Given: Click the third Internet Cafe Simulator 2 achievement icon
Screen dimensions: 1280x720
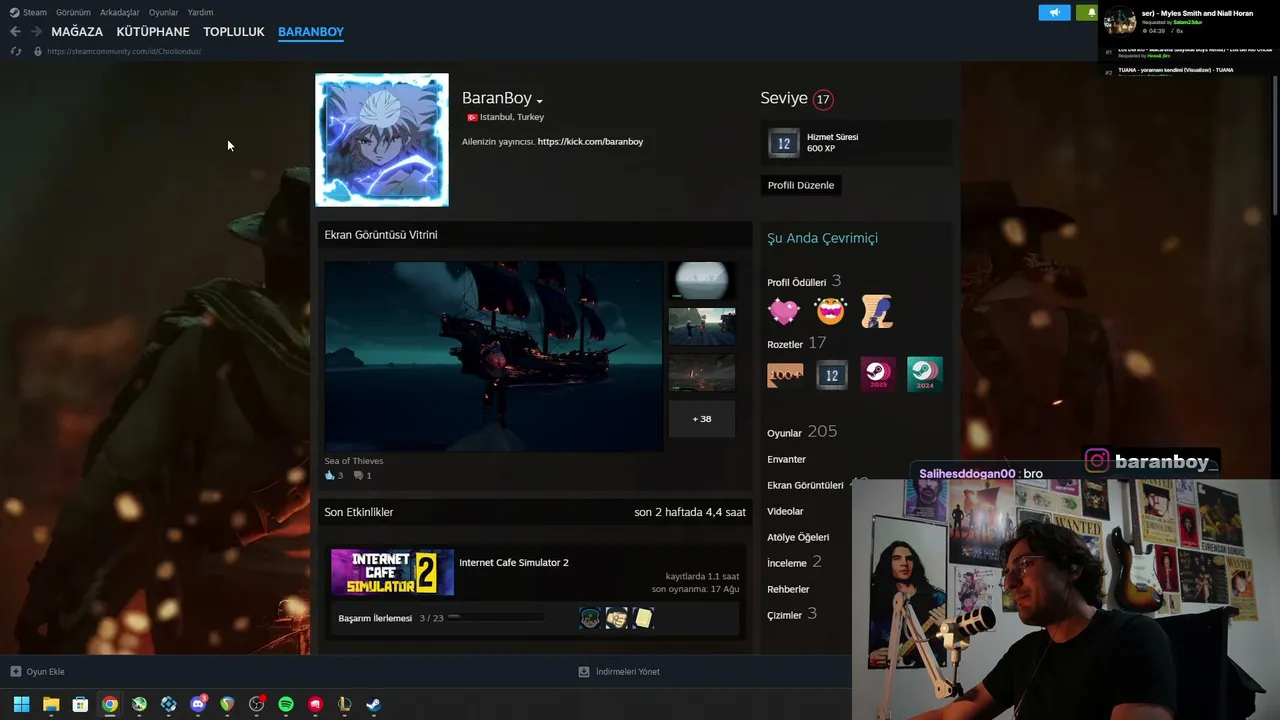Looking at the screenshot, I should [643, 618].
